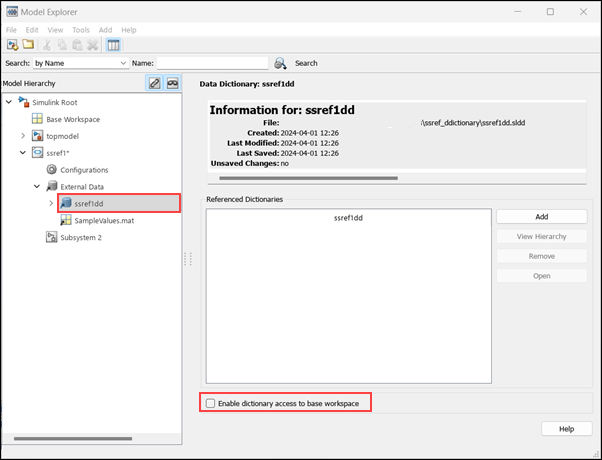This screenshot has width=602, height=460.
Task: Click the Open button for referenced dictionaries
Action: pos(542,276)
